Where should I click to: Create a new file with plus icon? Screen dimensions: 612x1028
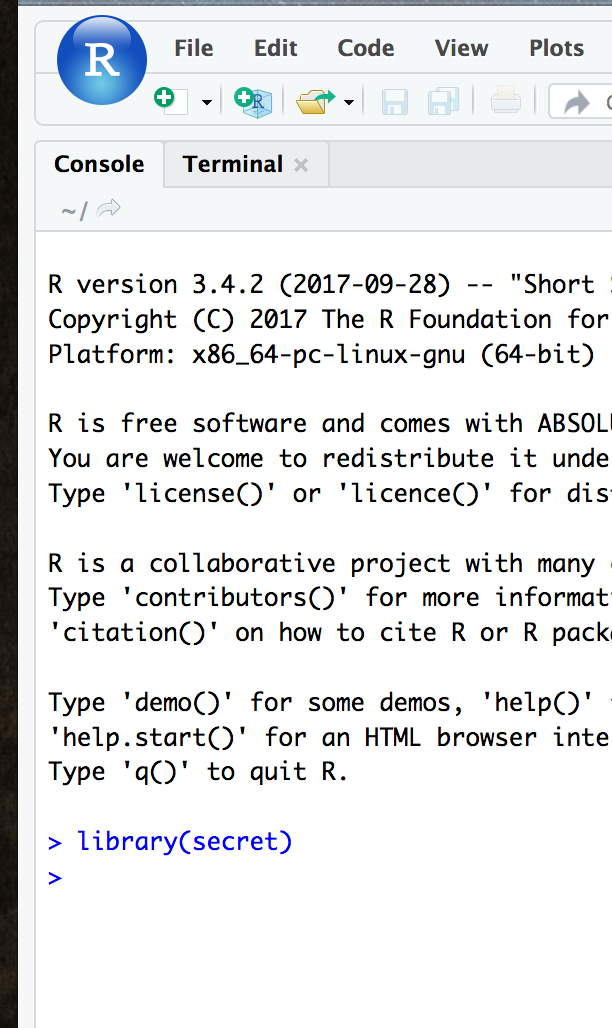pos(171,101)
